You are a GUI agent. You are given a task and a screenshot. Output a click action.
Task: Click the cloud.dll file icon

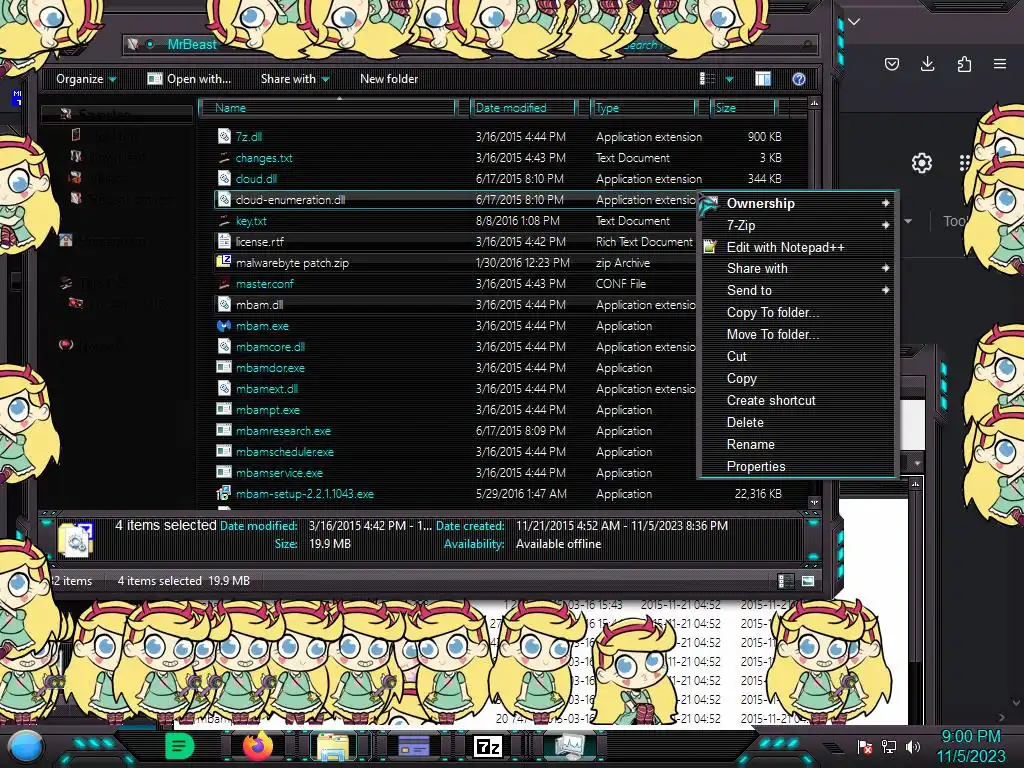coord(224,178)
